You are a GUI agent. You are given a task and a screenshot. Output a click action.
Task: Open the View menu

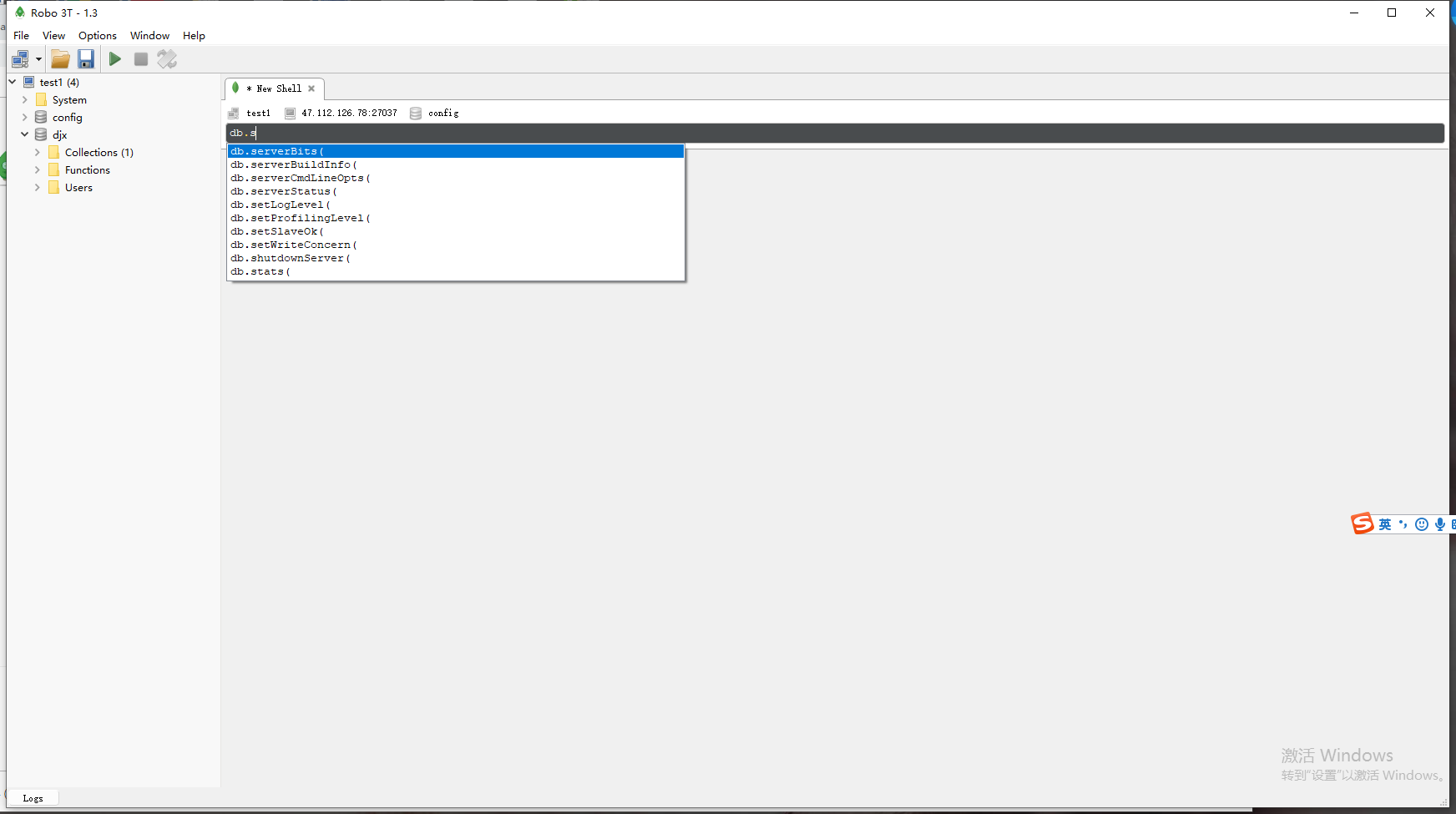pos(54,36)
